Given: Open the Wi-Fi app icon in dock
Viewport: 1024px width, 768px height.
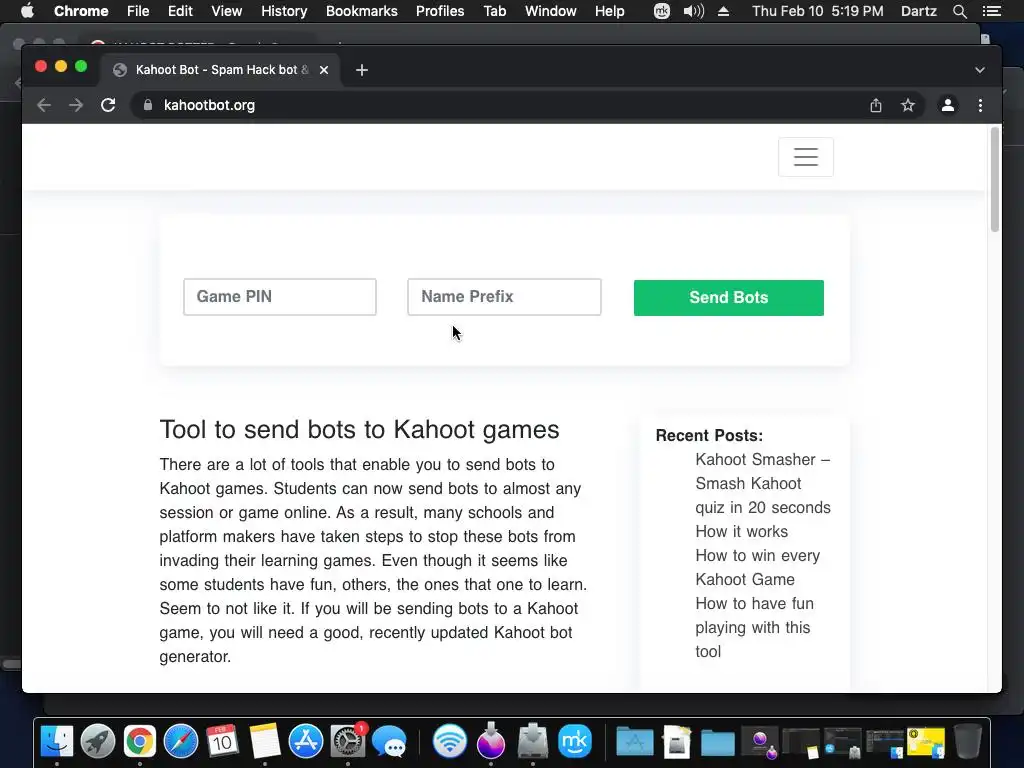Looking at the screenshot, I should click(449, 742).
